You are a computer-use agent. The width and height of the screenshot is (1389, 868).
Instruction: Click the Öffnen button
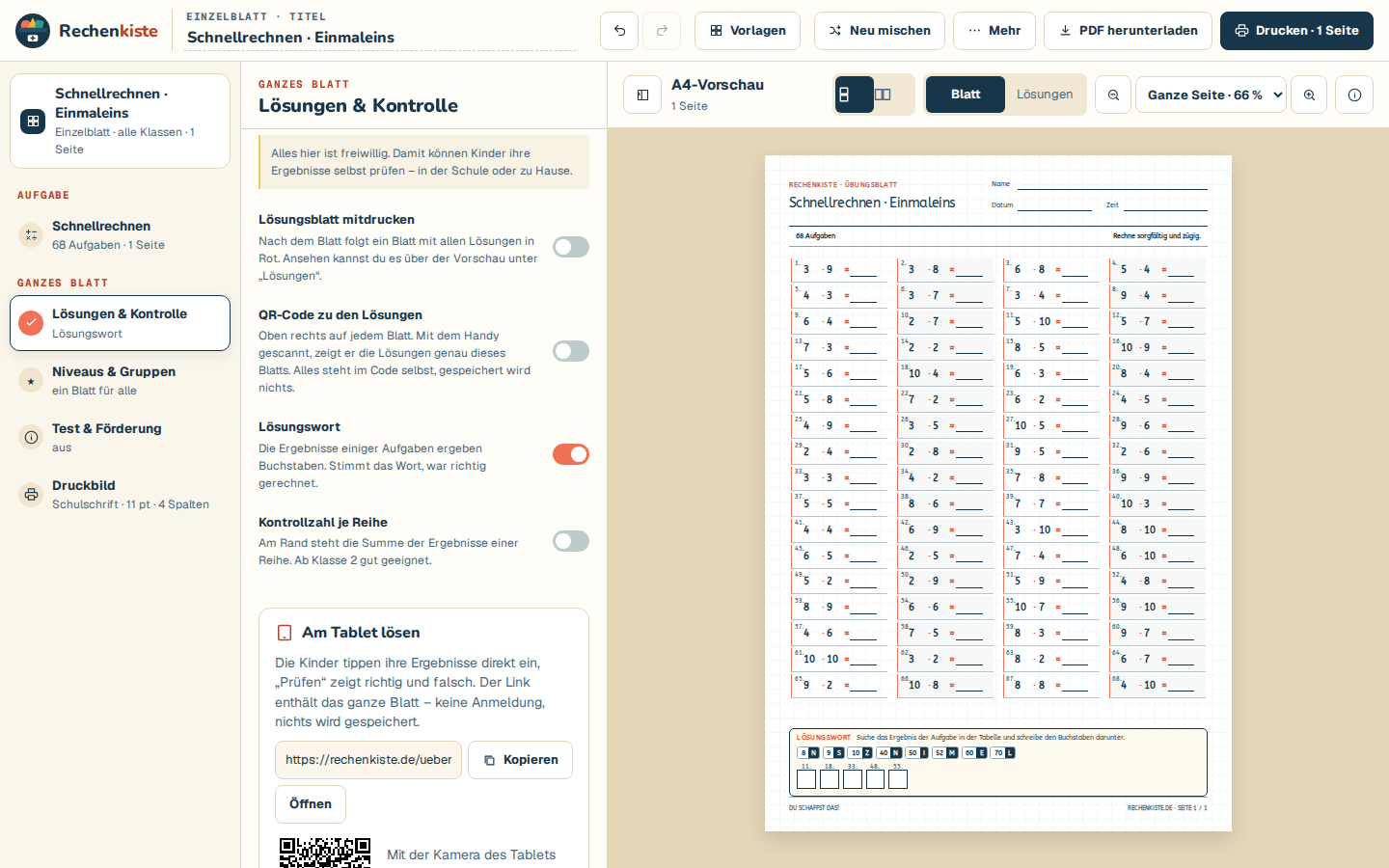point(311,804)
